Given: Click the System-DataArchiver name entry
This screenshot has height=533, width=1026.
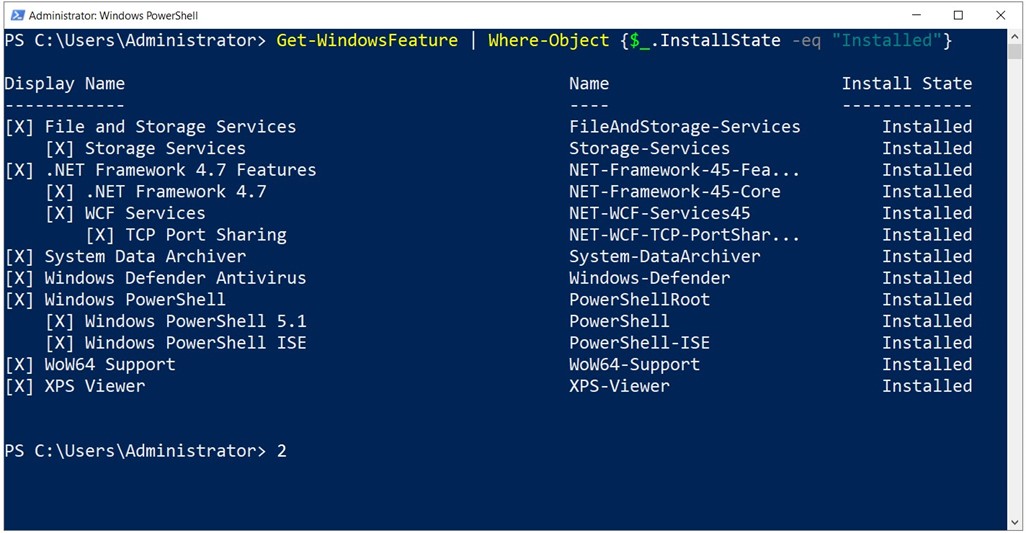Looking at the screenshot, I should [x=665, y=256].
